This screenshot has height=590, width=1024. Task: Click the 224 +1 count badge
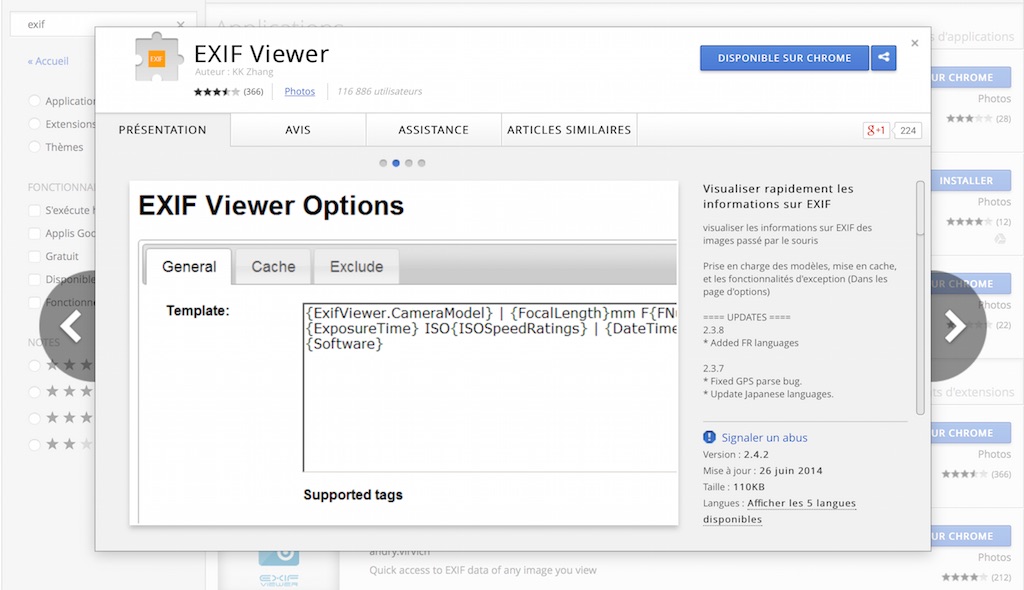tap(908, 130)
